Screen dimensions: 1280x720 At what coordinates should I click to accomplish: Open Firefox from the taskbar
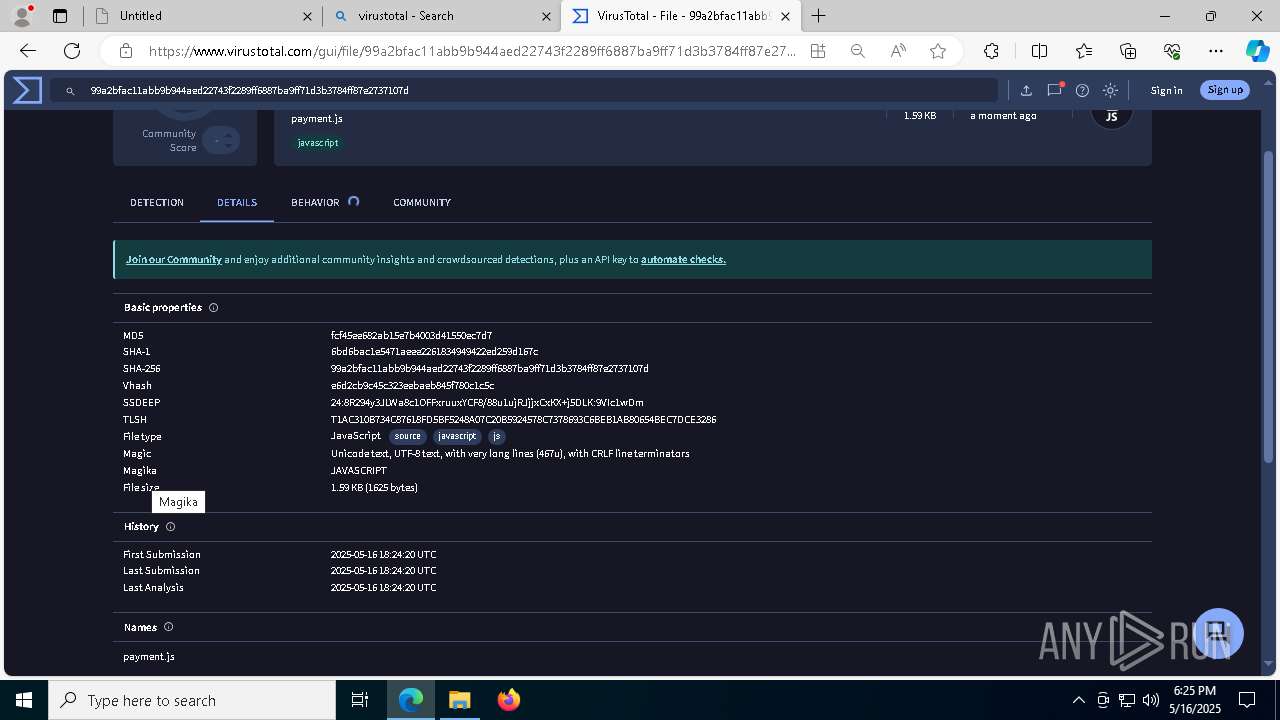[509, 700]
